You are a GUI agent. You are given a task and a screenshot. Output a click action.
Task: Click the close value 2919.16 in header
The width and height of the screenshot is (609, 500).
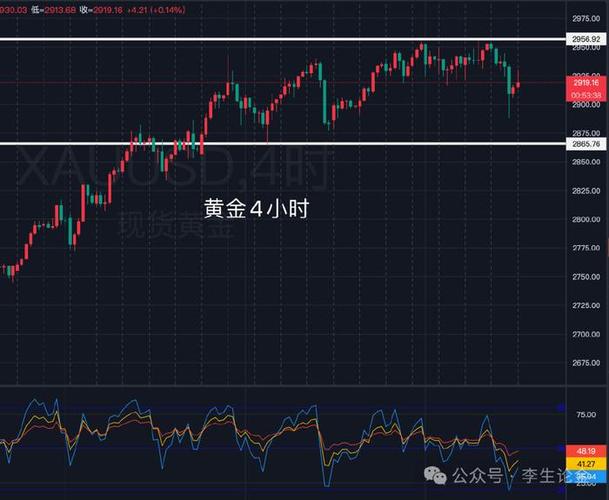(x=108, y=10)
